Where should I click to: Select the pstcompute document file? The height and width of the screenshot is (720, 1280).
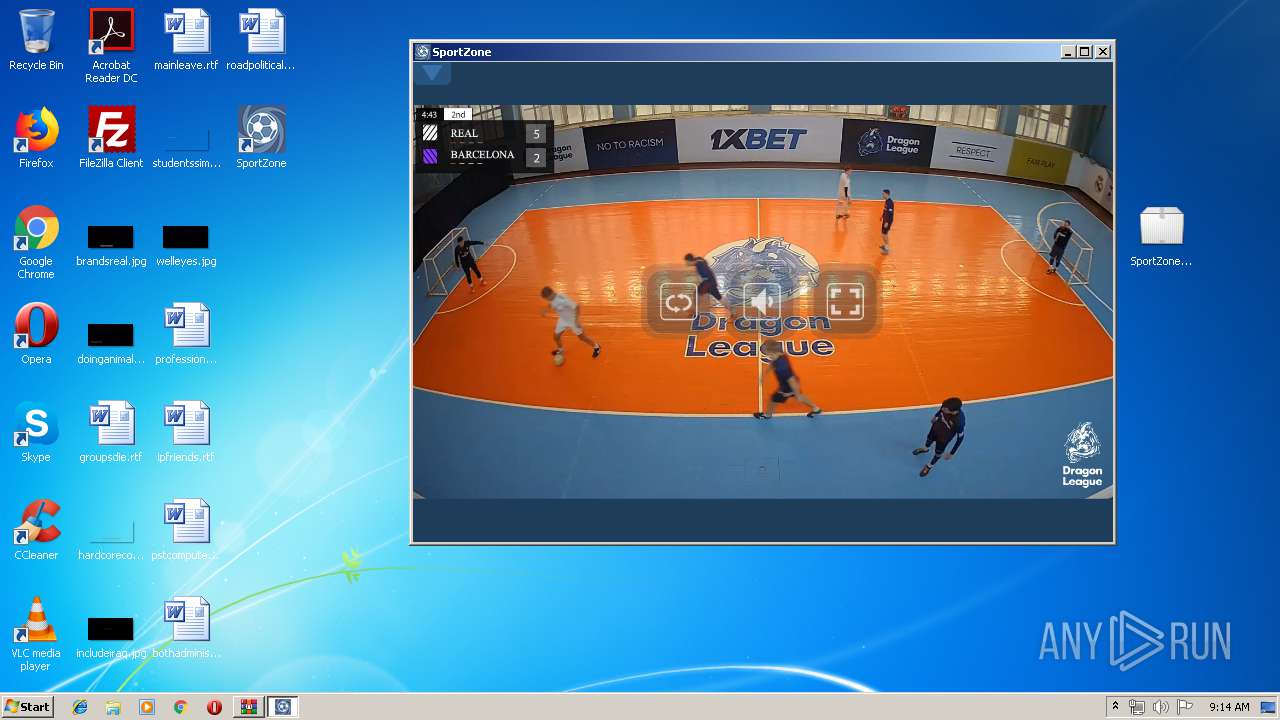[186, 530]
